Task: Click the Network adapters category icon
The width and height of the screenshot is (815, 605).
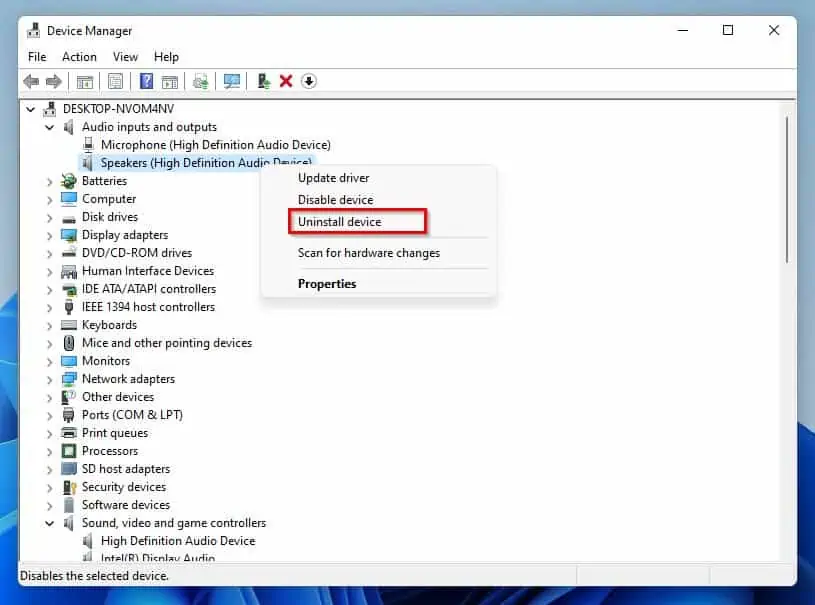Action: tap(69, 379)
